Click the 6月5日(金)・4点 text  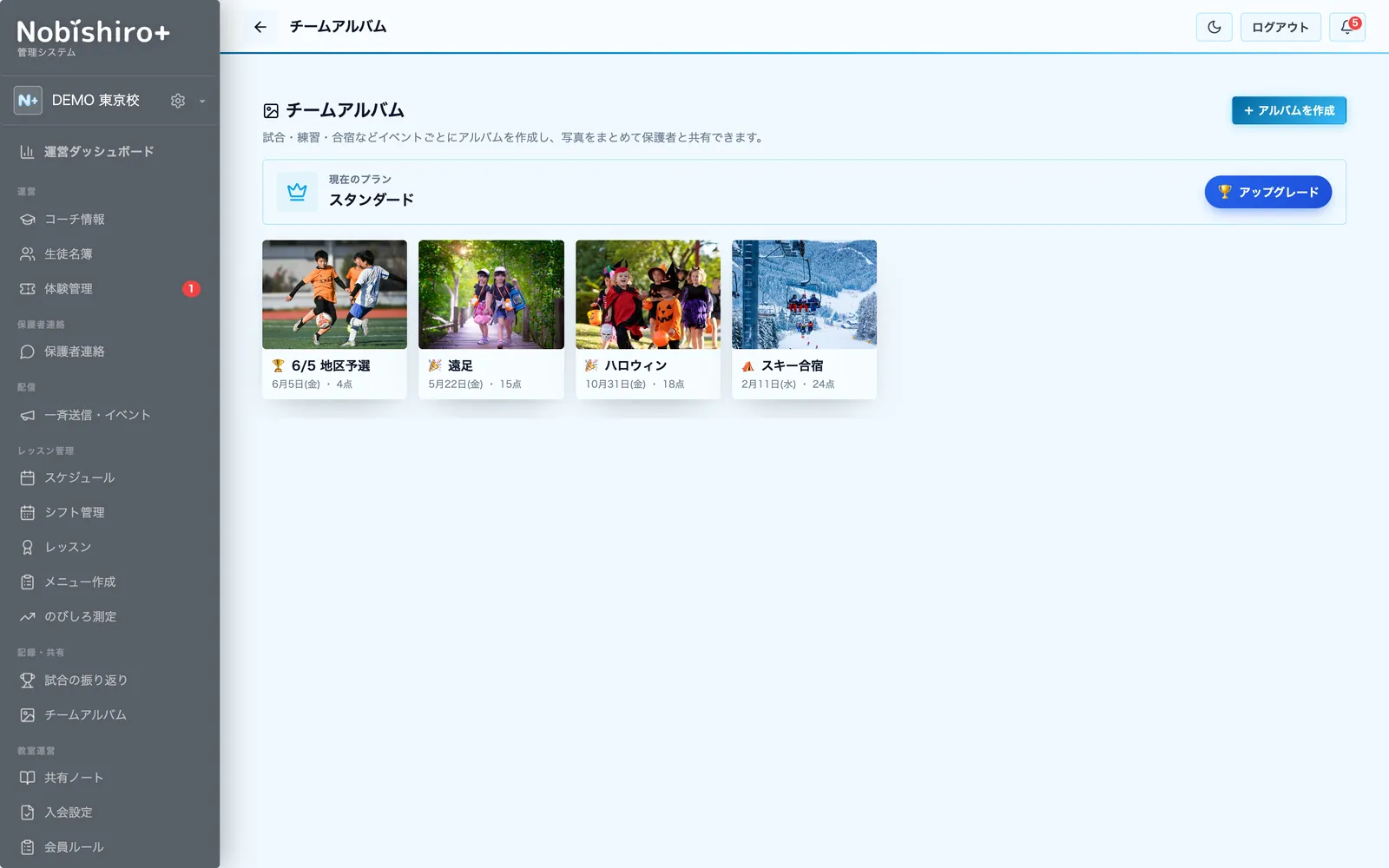click(312, 385)
